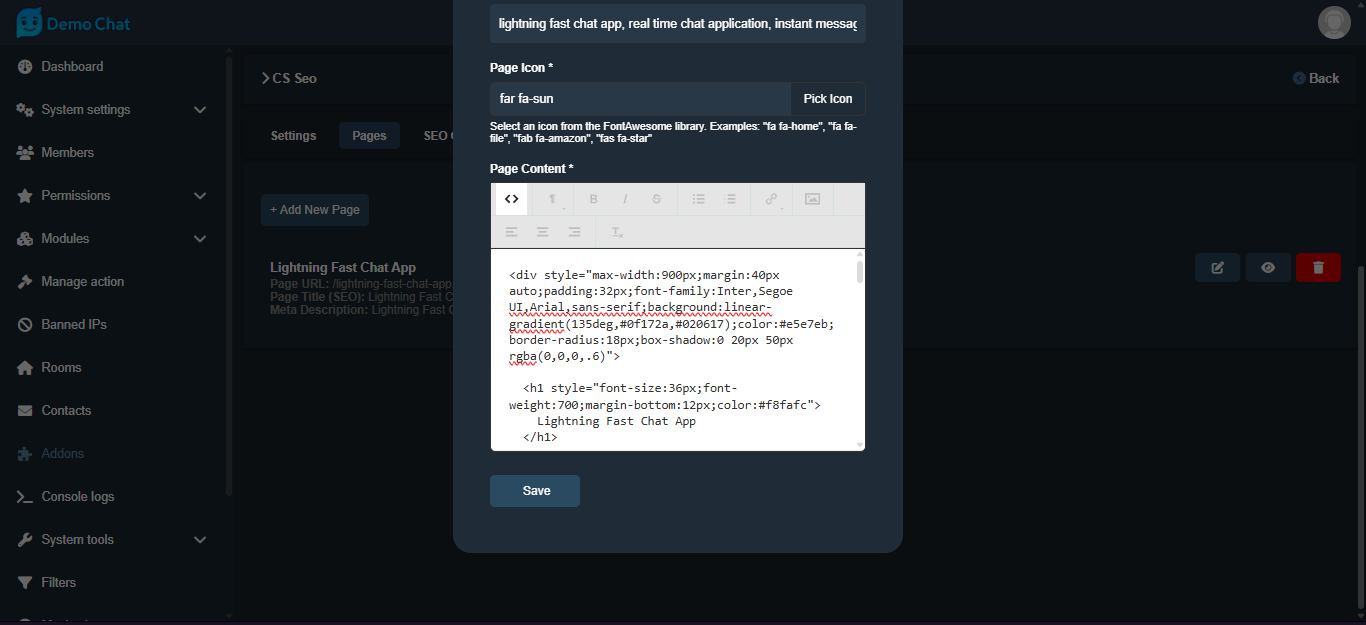Click the Pick Icon button

point(827,99)
